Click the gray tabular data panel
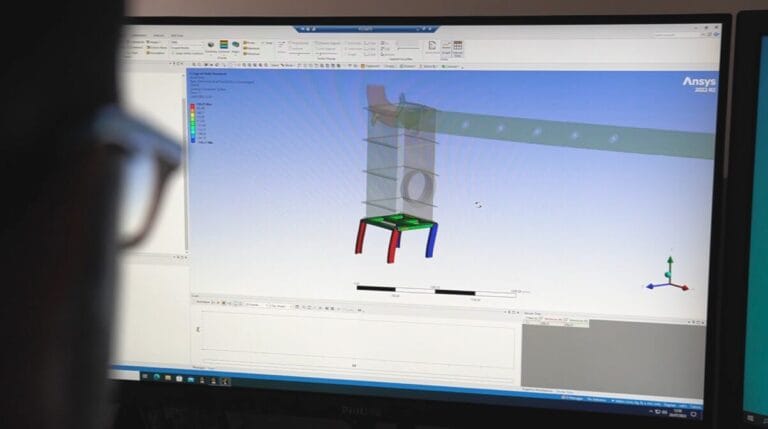The image size is (768, 429). (x=610, y=355)
